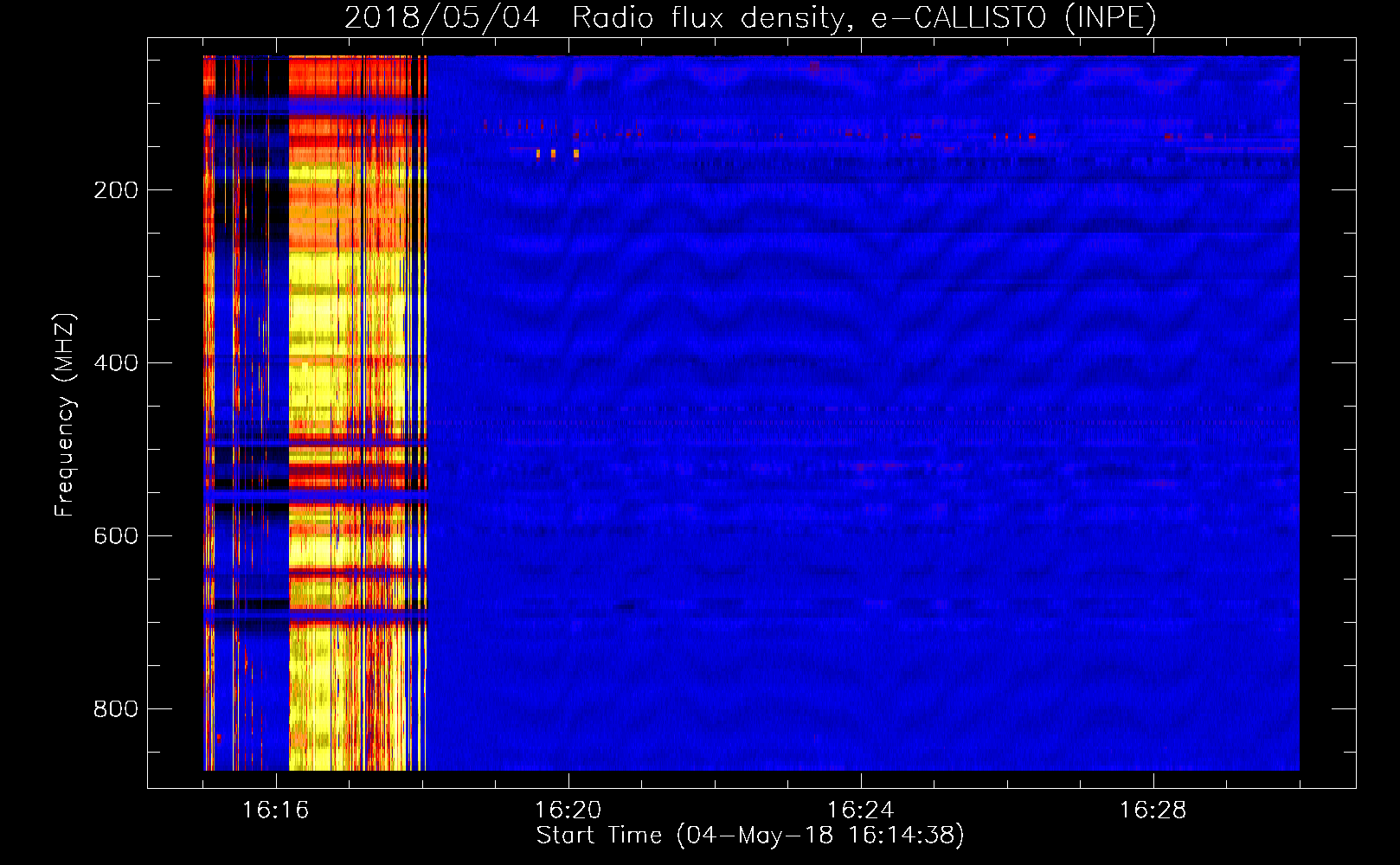Screen dimensions: 1400x865
Task: Click the 600 frequency tick label
Action: coord(116,536)
